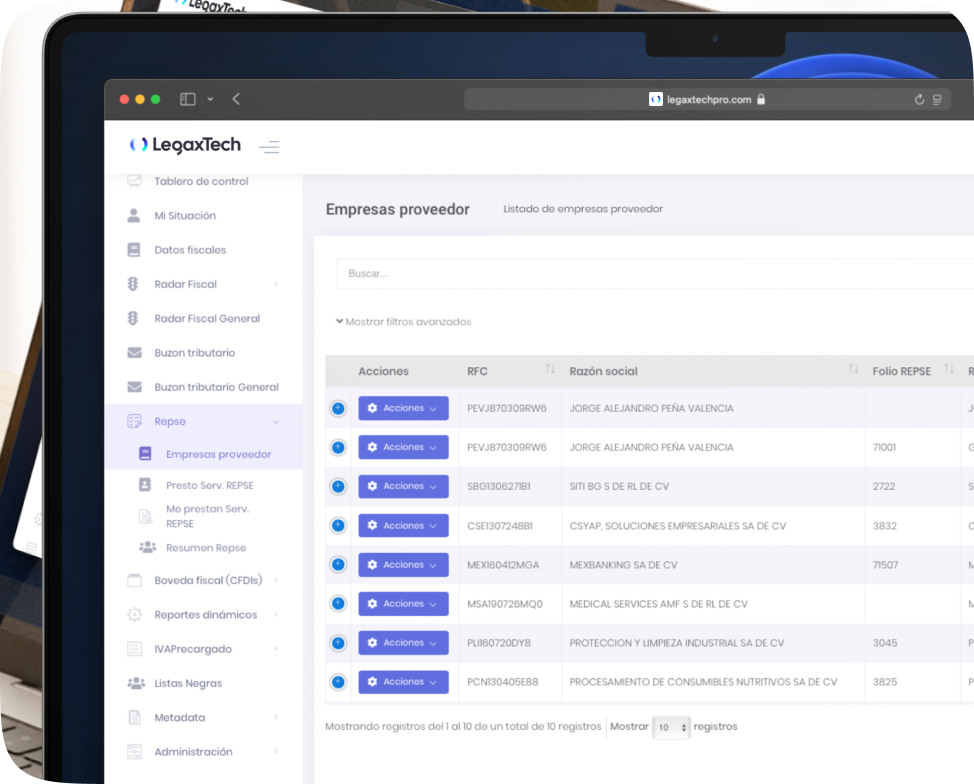Sort table by Razón social column

click(x=853, y=370)
